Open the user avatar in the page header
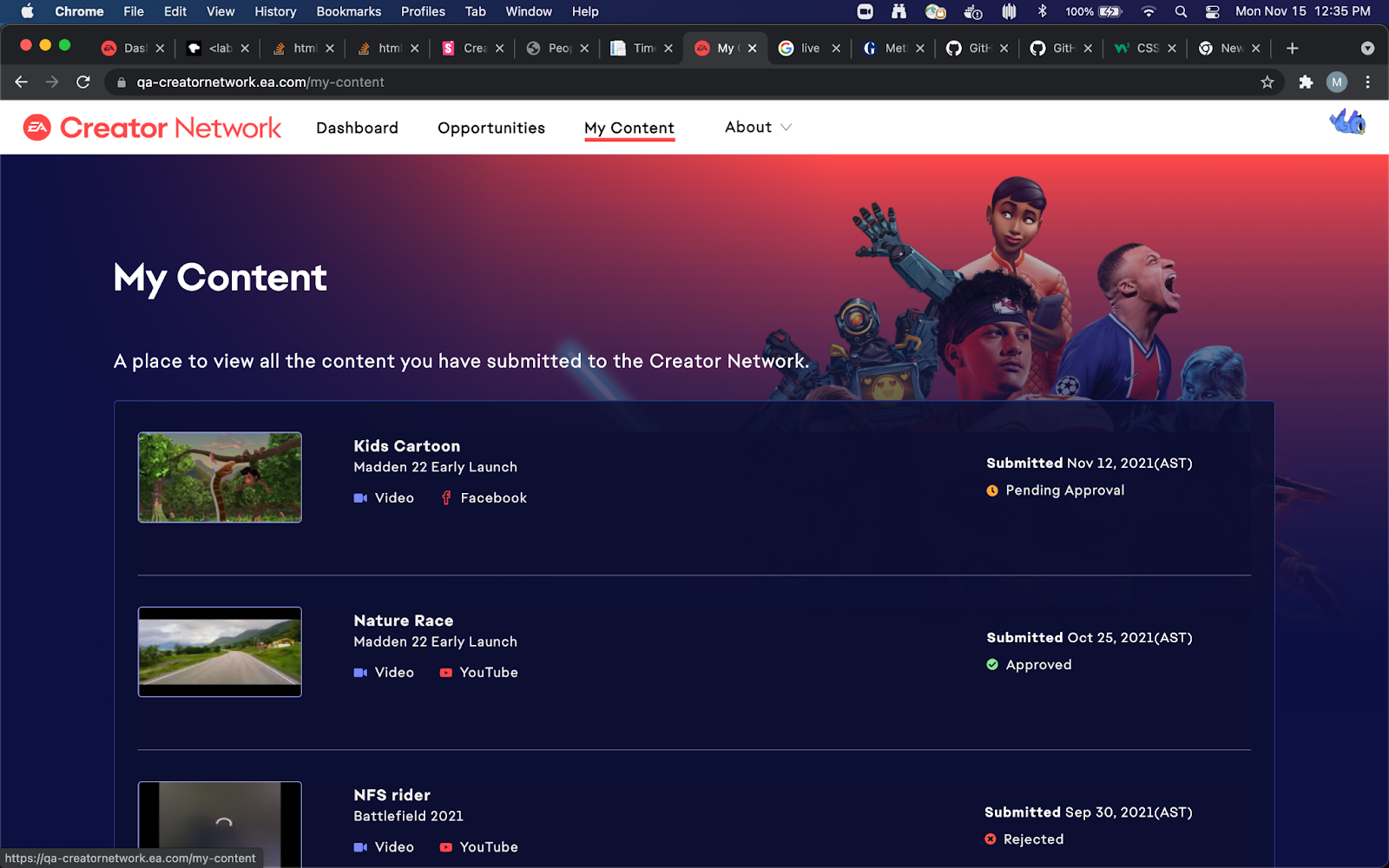 [1348, 122]
